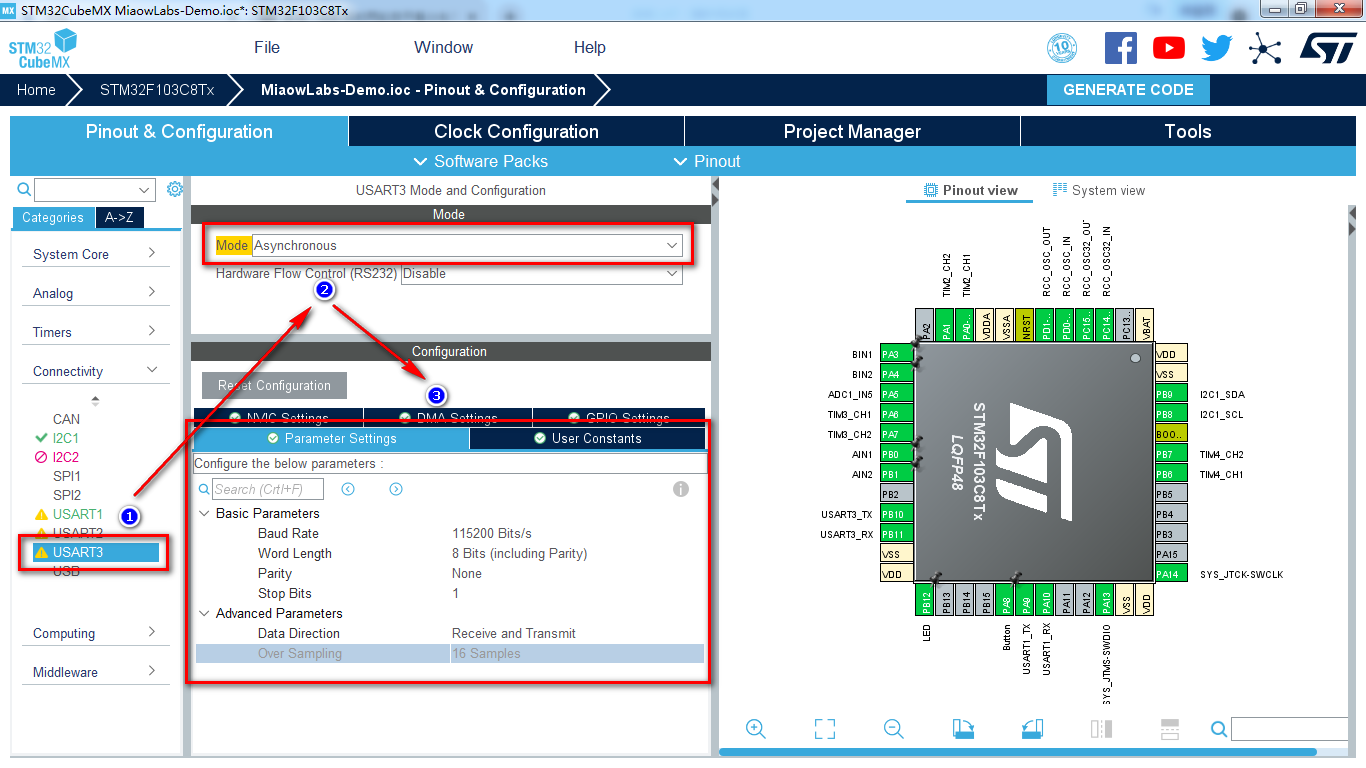The width and height of the screenshot is (1366, 768).
Task: Collapse the Connectivity category
Action: click(x=95, y=371)
